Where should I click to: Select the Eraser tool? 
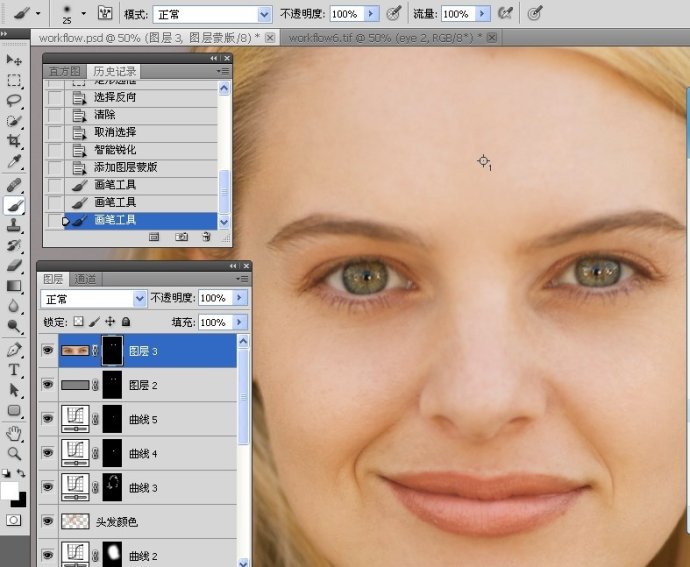[x=14, y=265]
